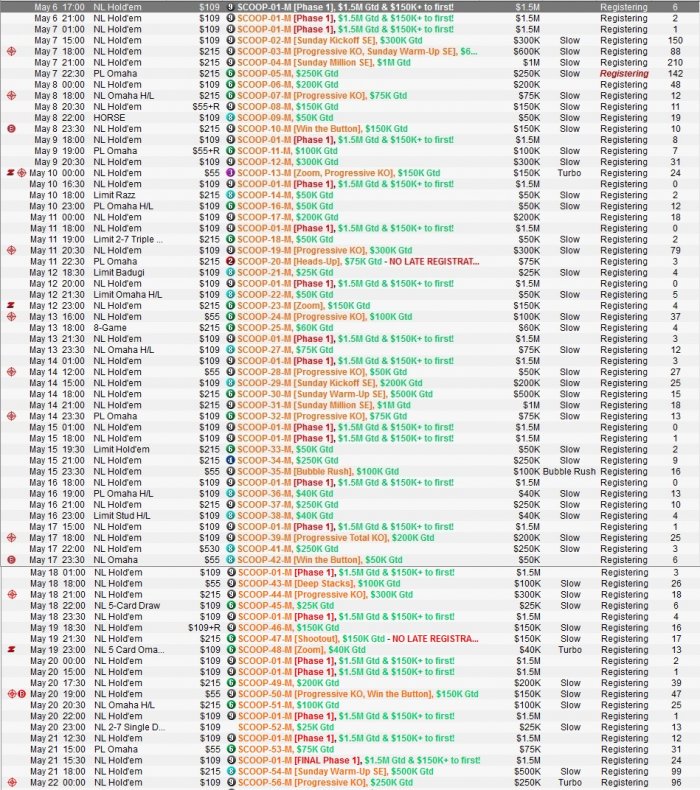Click the KO target icon beside SCOOP-56-M
Viewport: 700px width, 790px height.
point(12,782)
